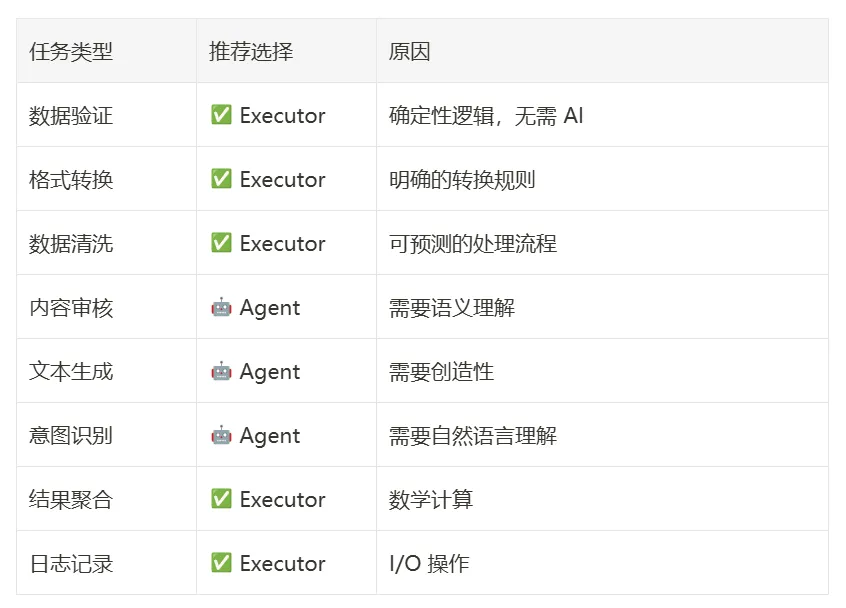The image size is (846, 608).
Task: Click the green checkmark in the 格式转换 row
Action: [221, 179]
